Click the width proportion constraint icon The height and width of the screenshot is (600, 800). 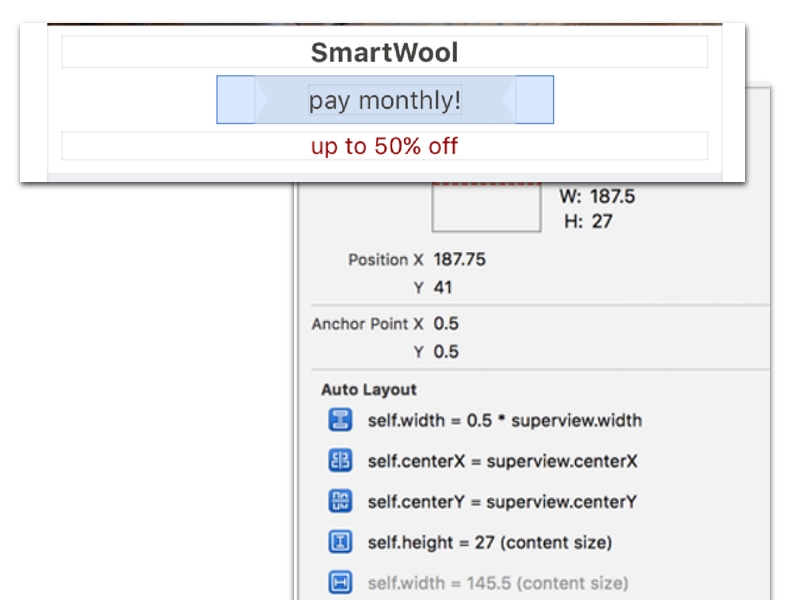pos(340,420)
